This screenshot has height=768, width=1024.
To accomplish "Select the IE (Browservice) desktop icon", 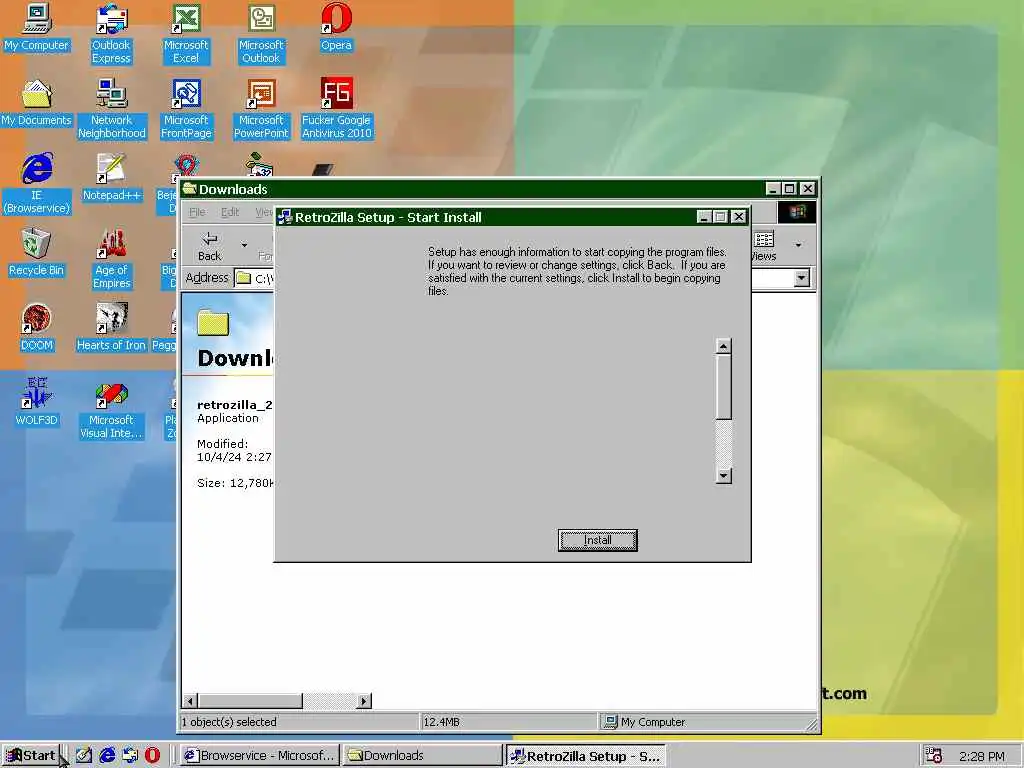I will point(37,184).
